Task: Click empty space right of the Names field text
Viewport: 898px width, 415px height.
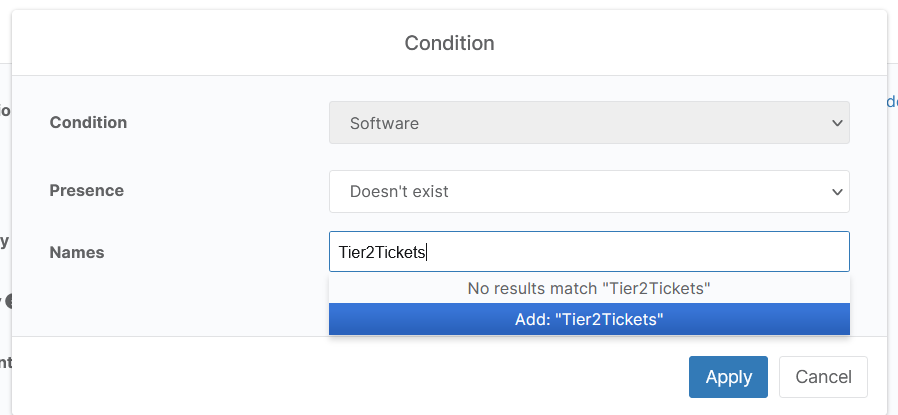Action: [x=636, y=251]
